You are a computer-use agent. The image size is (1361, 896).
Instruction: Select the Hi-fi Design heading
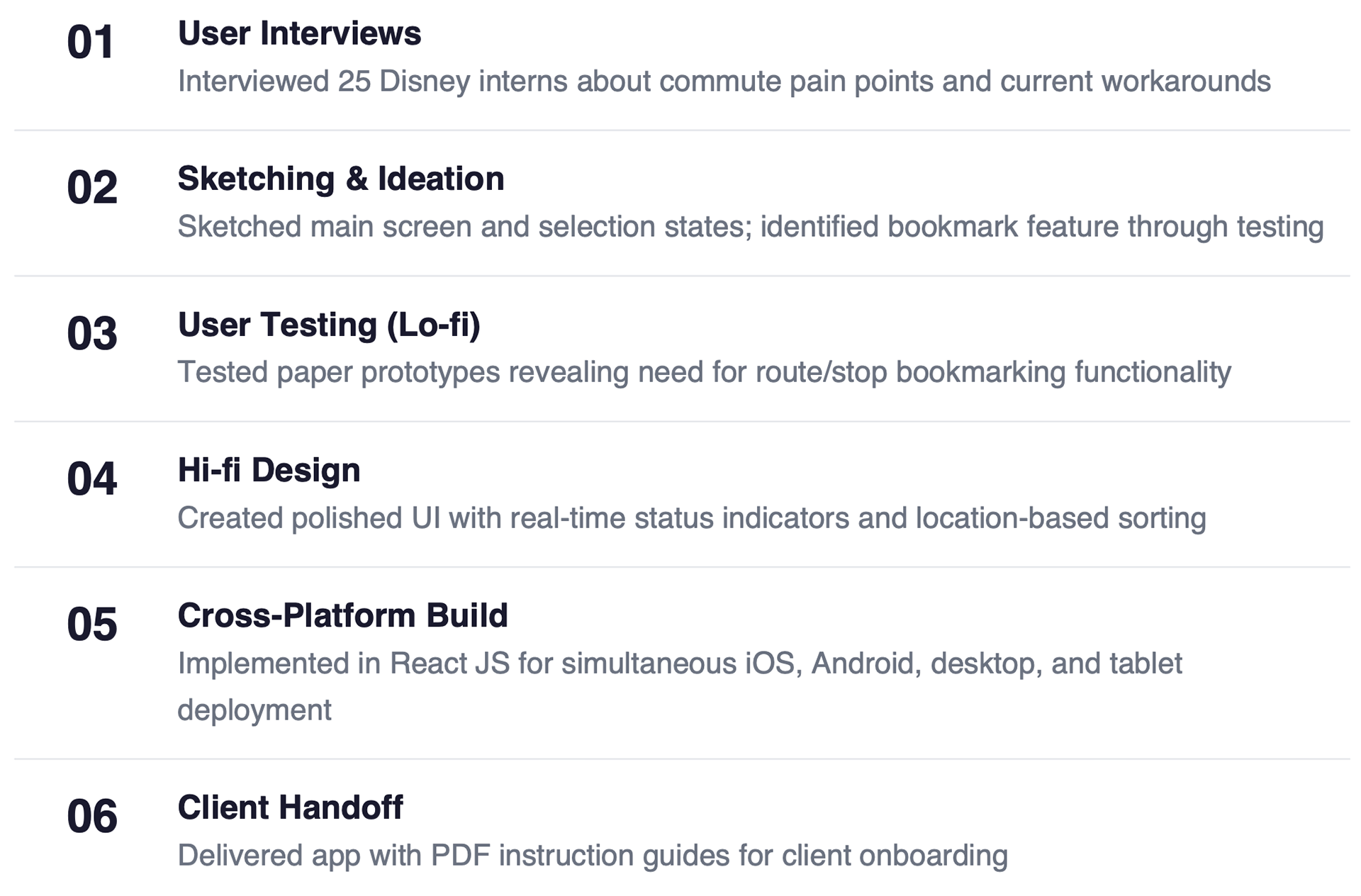point(269,470)
